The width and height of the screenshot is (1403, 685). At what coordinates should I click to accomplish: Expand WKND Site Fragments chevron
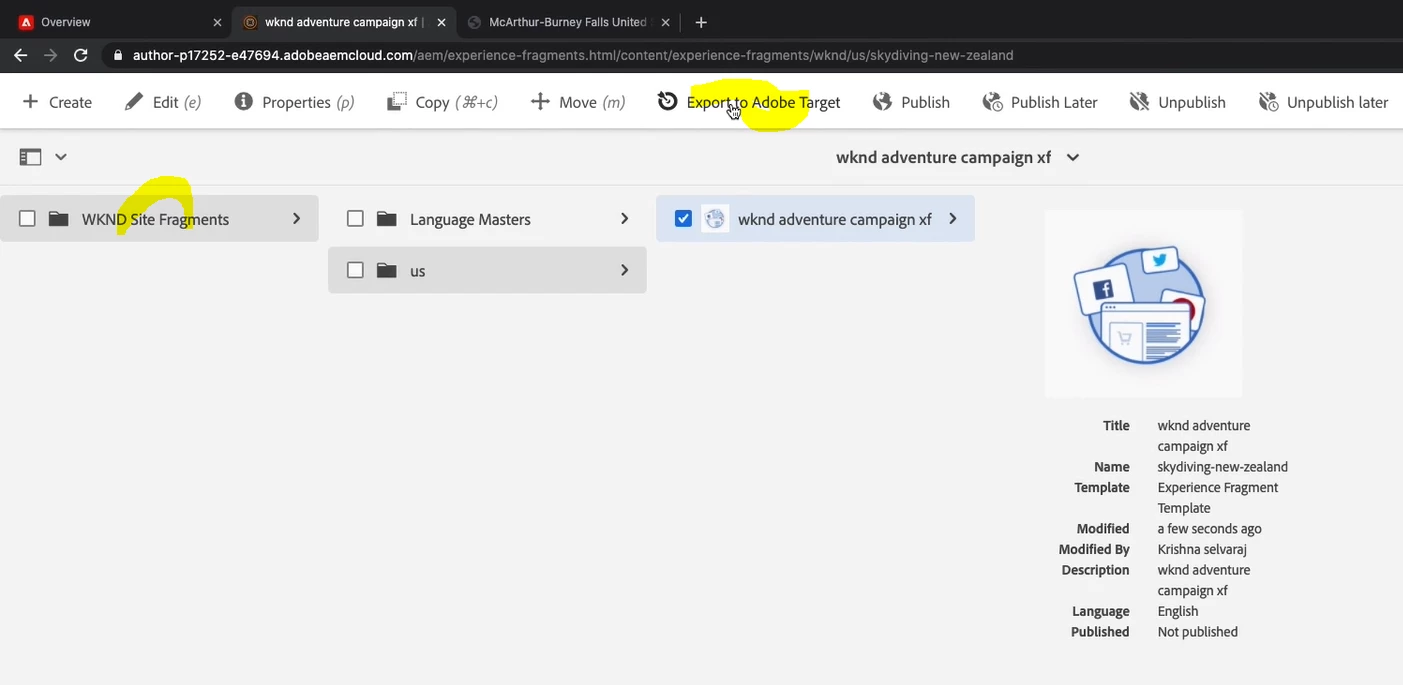click(296, 218)
